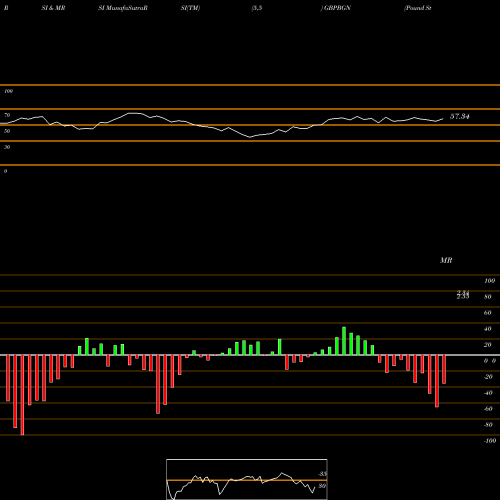Click the 'SI(TM)' header label
The image size is (500, 500).
pos(190,8)
